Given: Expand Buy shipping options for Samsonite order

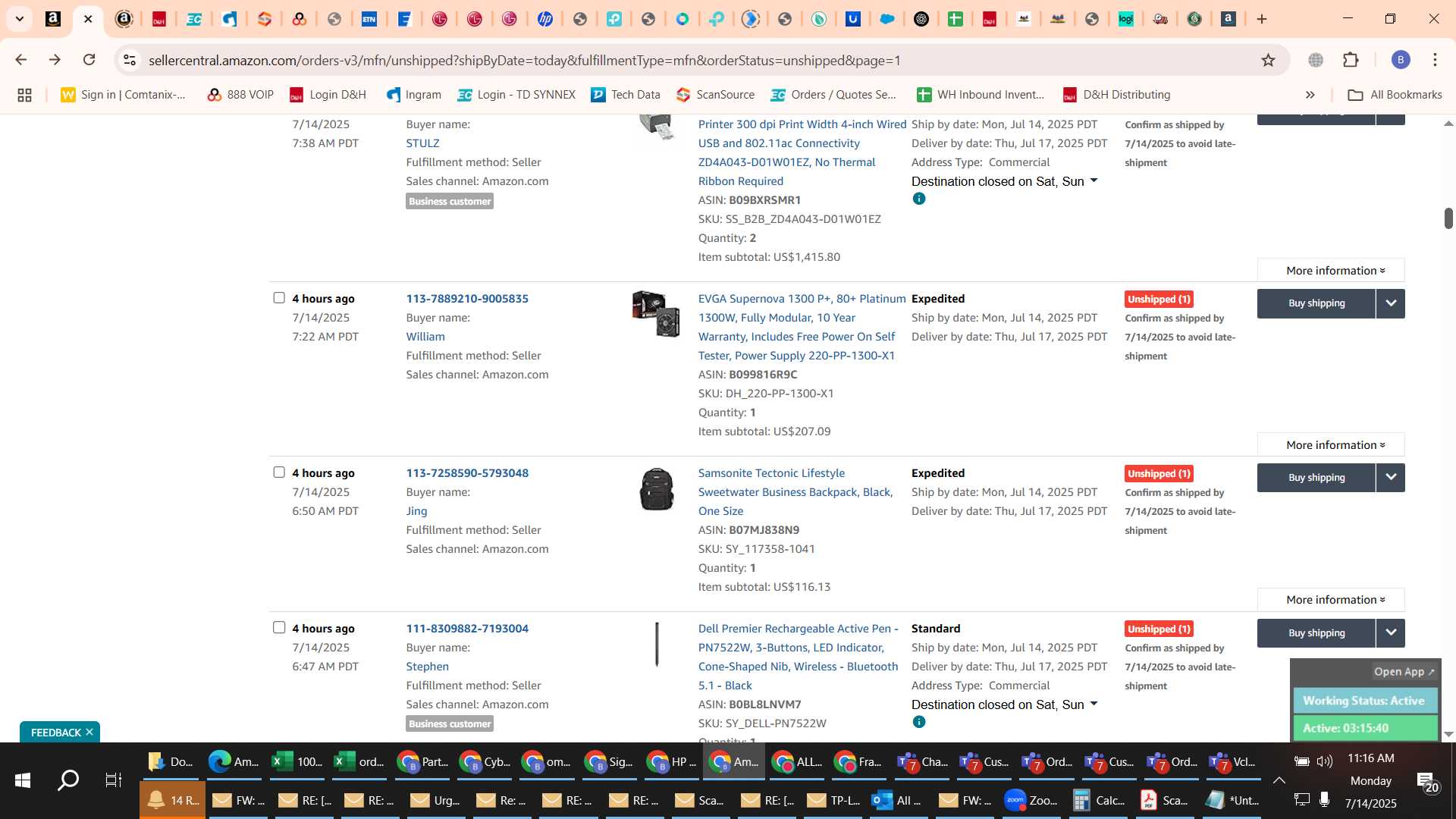Looking at the screenshot, I should [x=1390, y=478].
